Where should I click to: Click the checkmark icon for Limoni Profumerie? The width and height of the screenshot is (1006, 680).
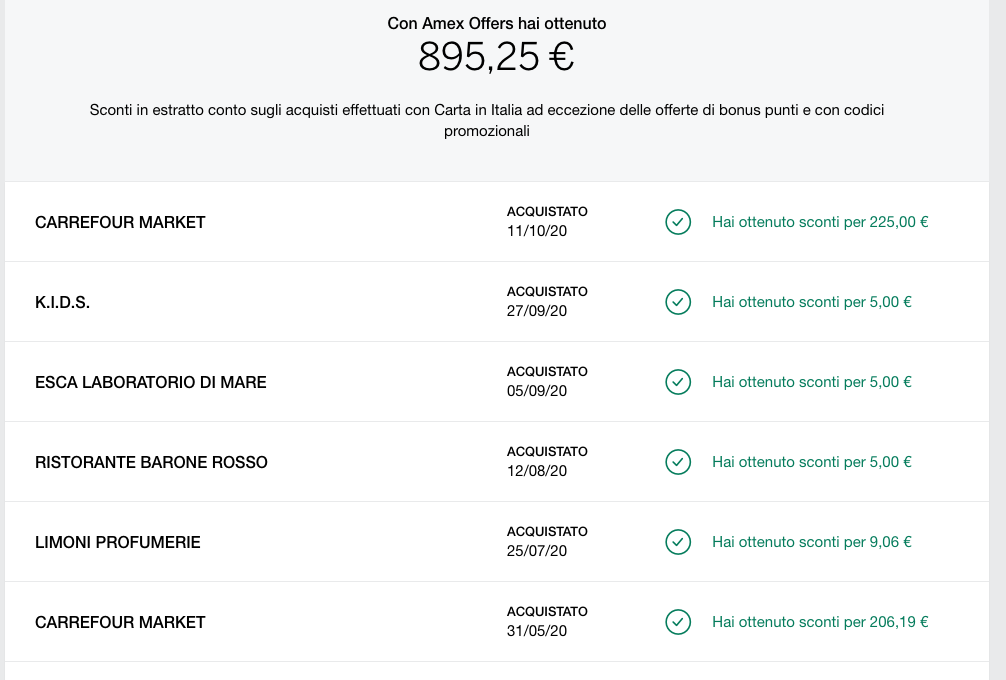[678, 542]
